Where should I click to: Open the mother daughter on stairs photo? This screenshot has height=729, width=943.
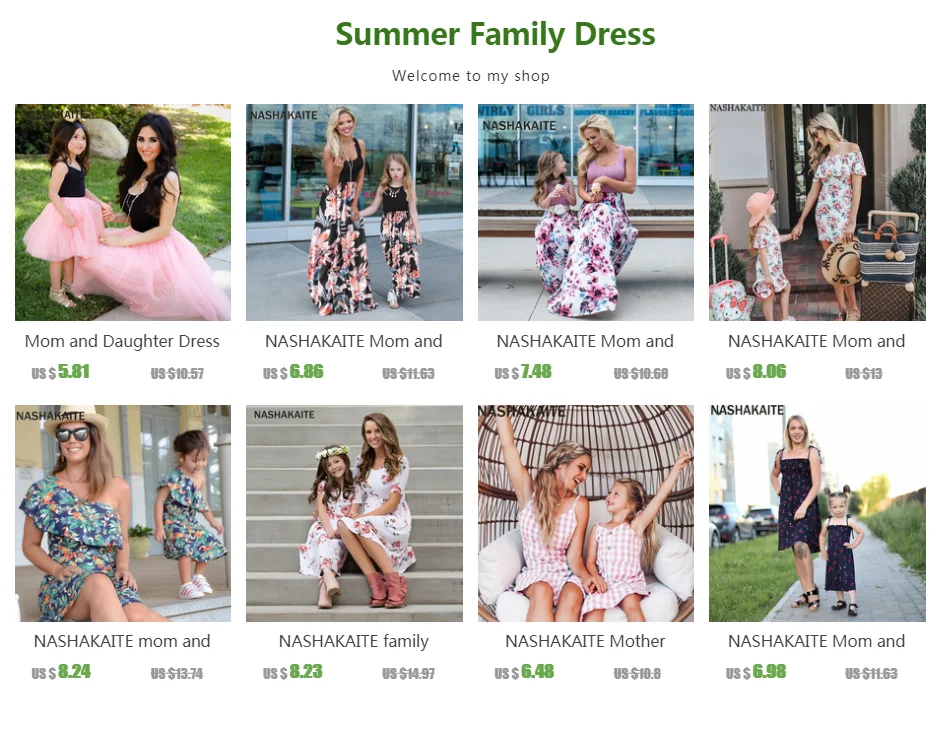(x=354, y=513)
